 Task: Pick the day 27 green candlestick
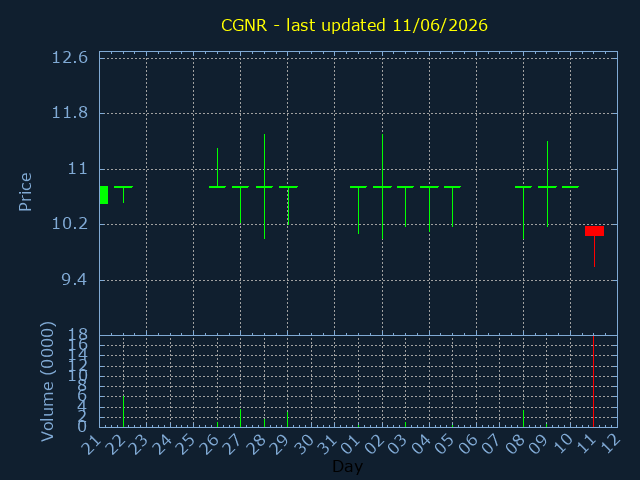[x=240, y=205]
